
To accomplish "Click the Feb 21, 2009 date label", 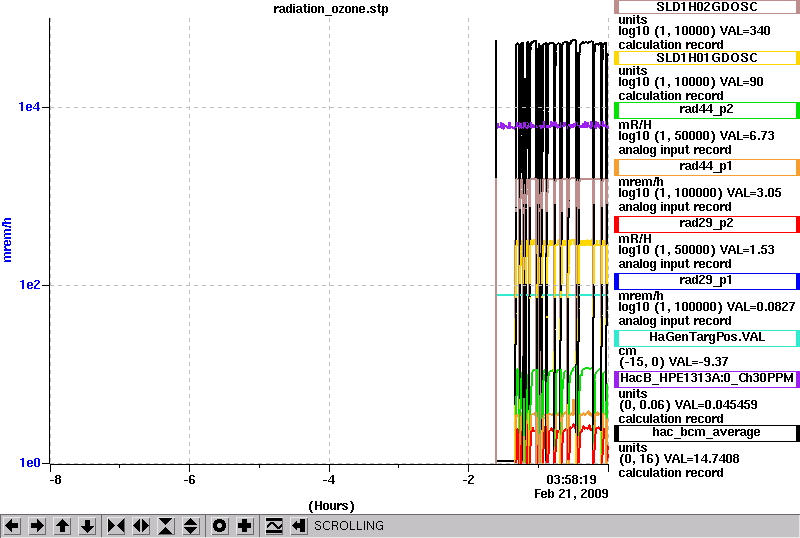I will tap(571, 494).
